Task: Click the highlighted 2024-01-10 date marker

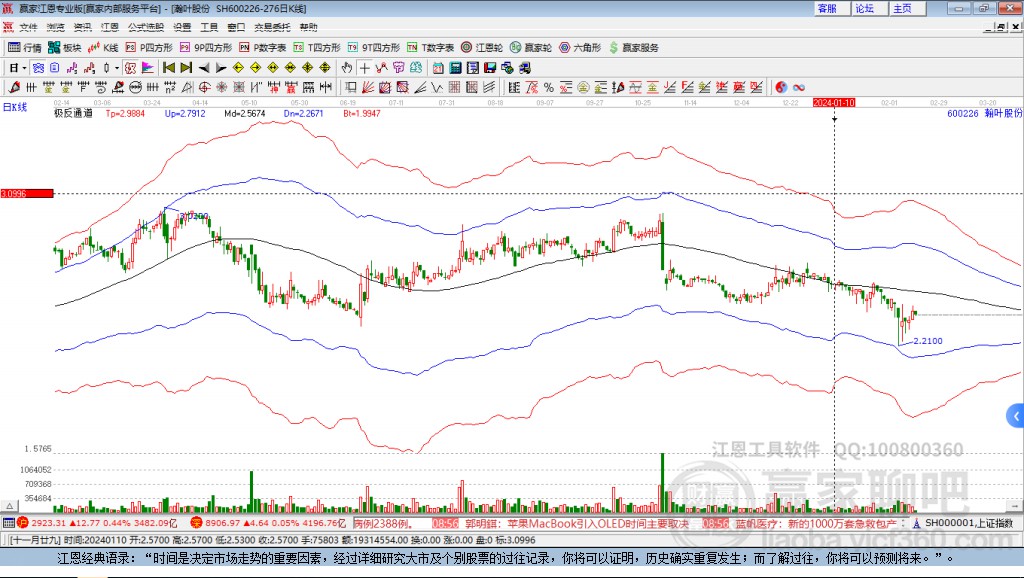Action: [834, 102]
